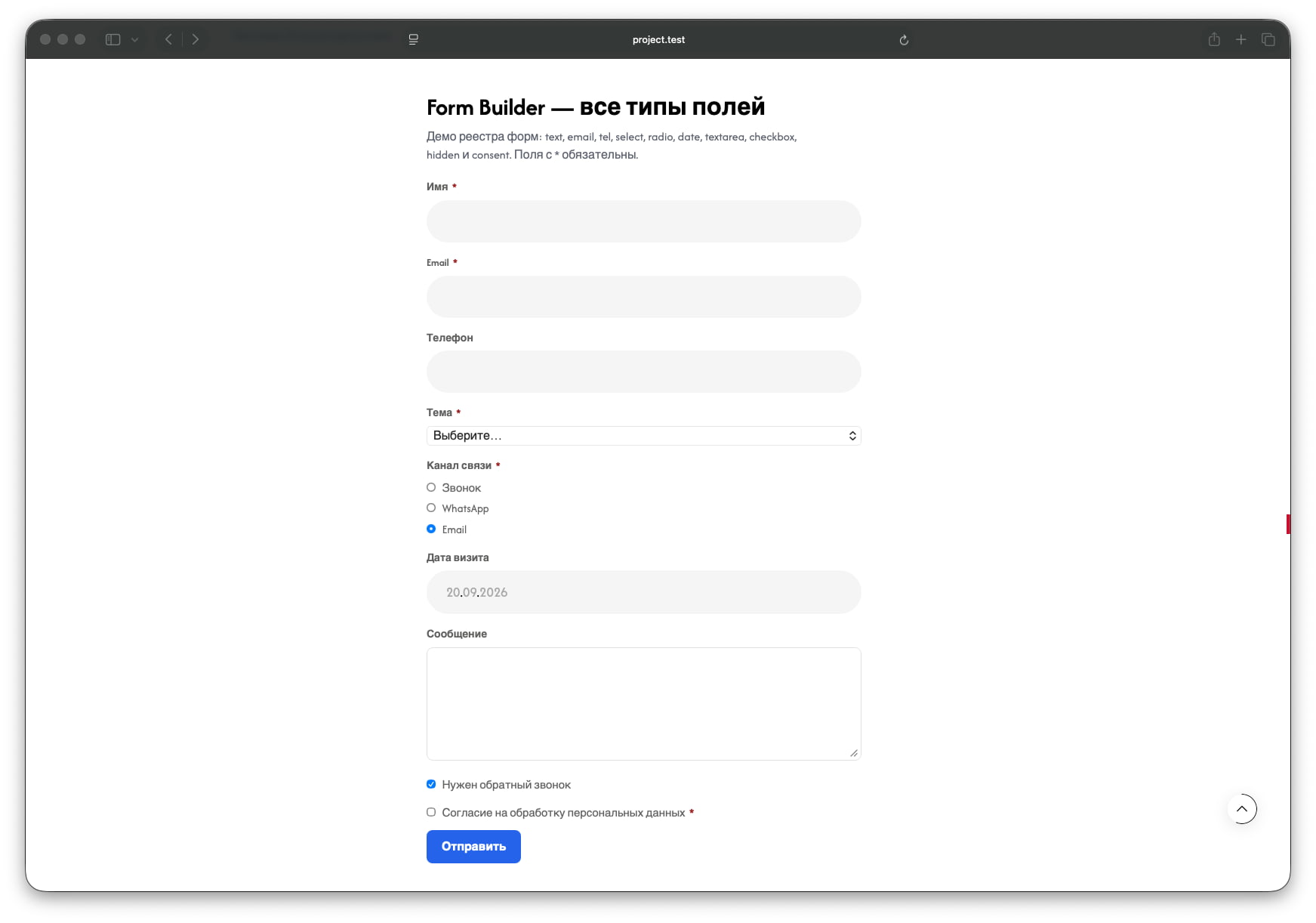Open sidebar options chevron in toolbar
The height and width of the screenshot is (923, 1316).
[x=135, y=39]
